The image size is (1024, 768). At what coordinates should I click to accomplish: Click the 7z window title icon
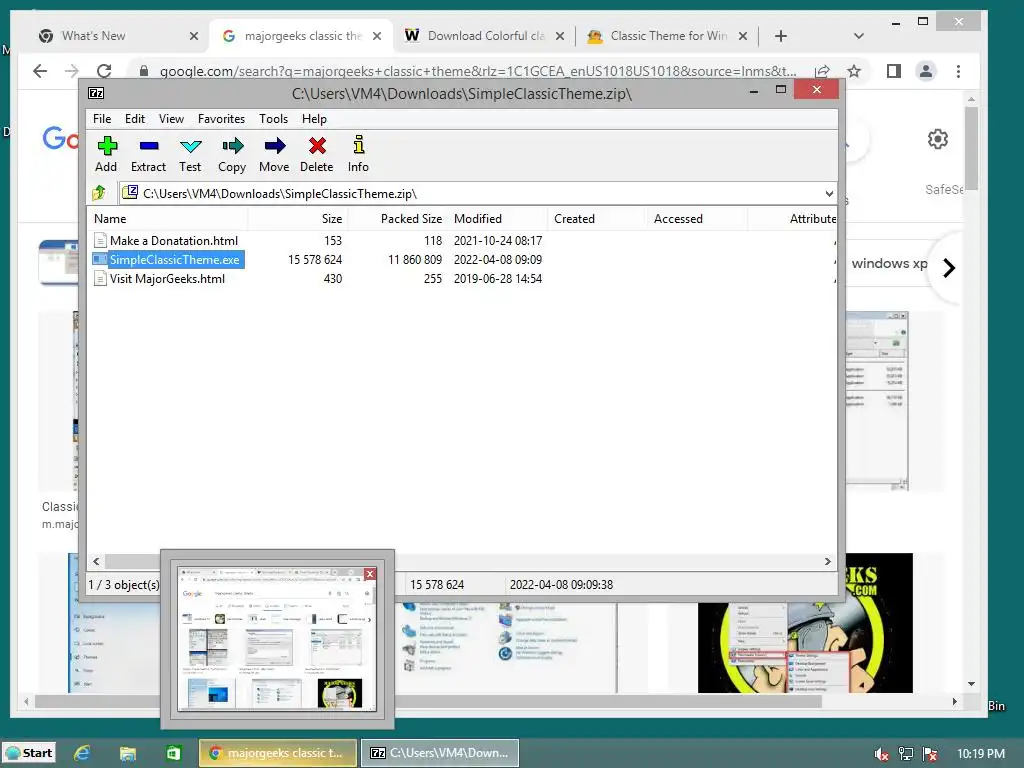[x=96, y=93]
